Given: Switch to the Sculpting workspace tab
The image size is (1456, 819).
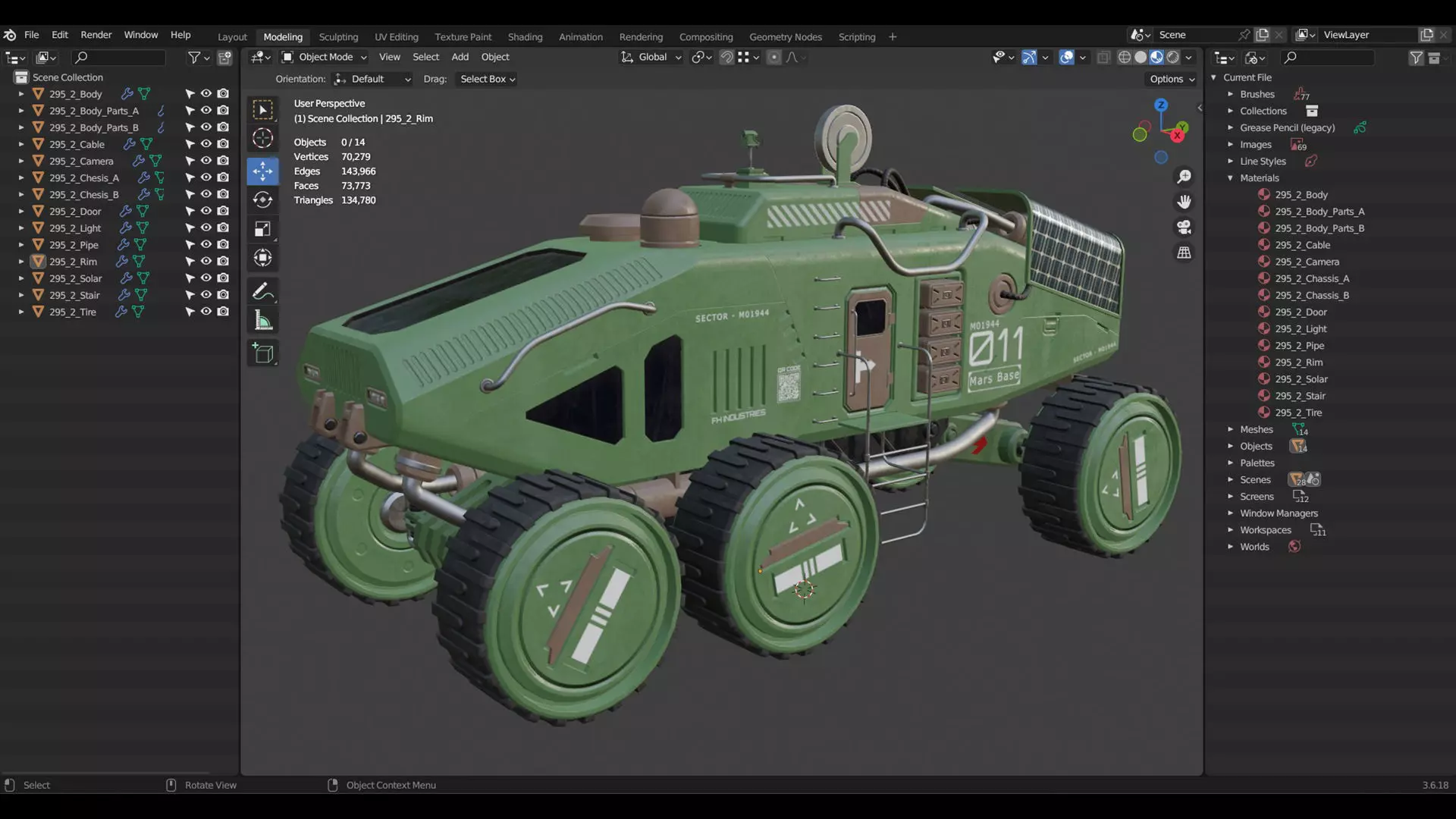Looking at the screenshot, I should [338, 36].
